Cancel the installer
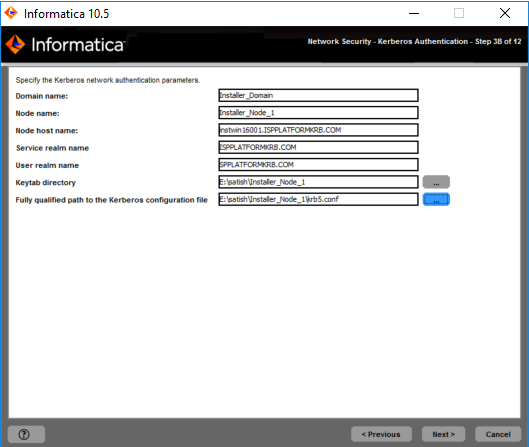Screen dimensions: 529x447 (498, 434)
